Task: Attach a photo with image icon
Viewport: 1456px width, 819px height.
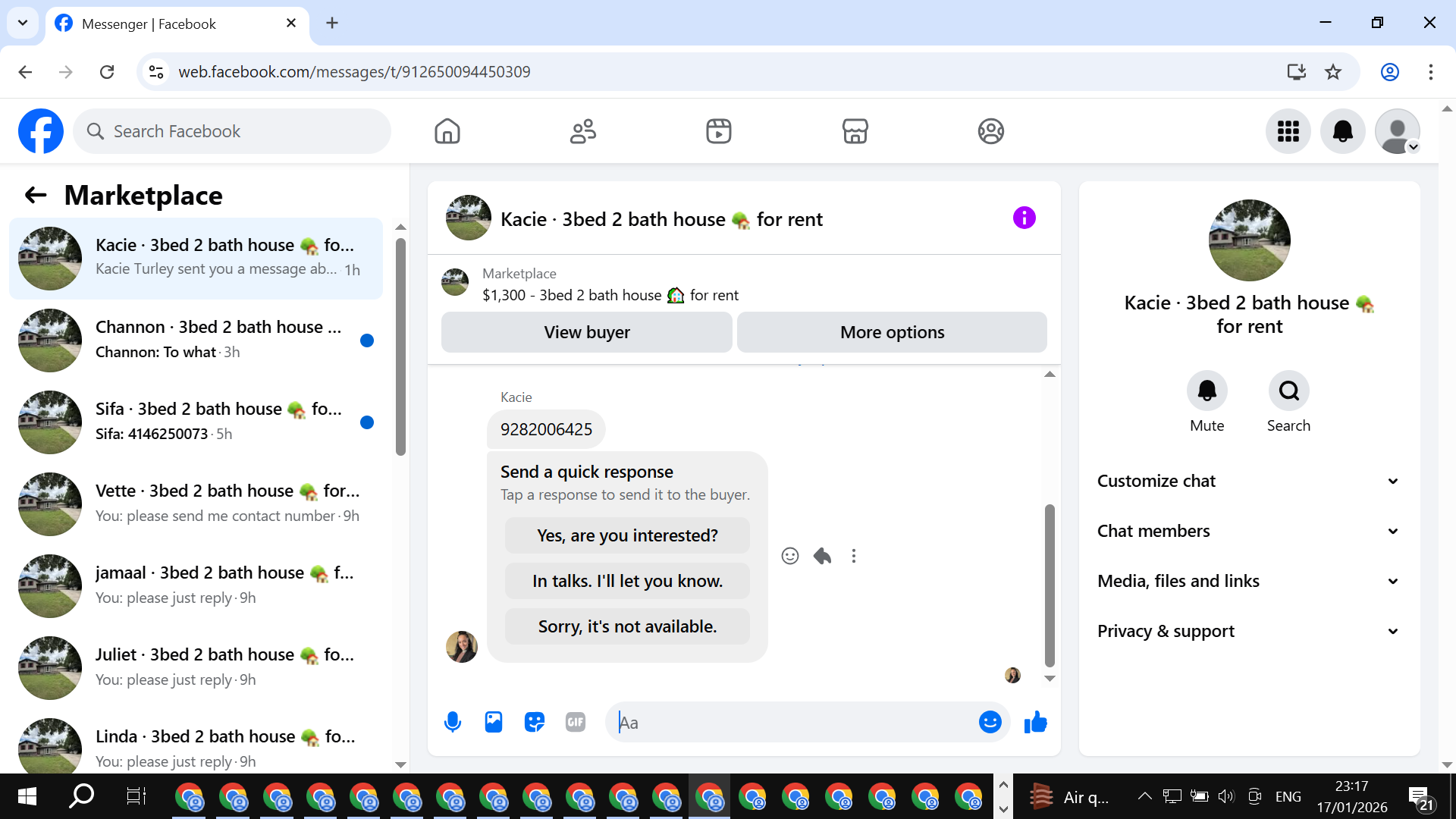Action: [494, 722]
